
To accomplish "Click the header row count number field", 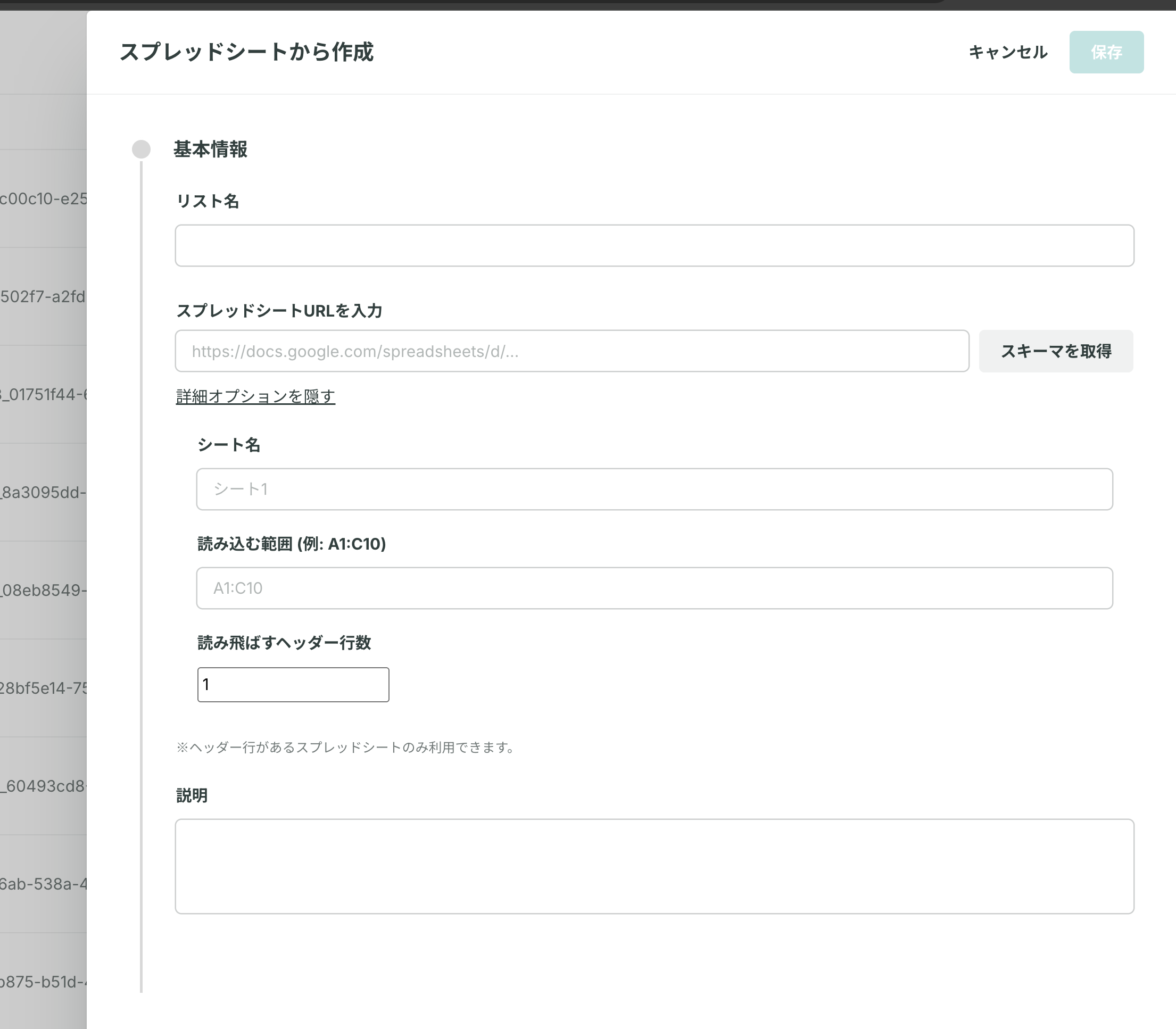I will 293,684.
